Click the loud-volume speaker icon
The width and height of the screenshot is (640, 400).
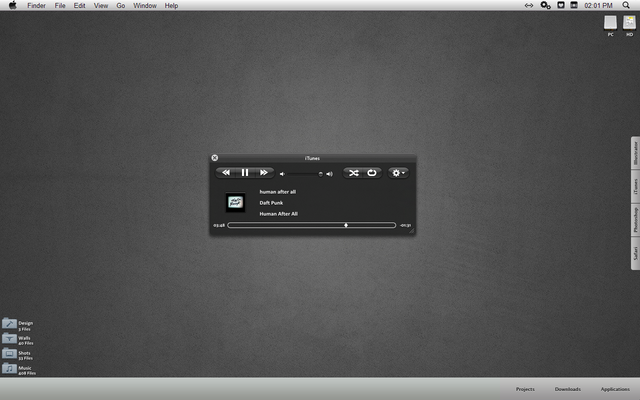click(329, 174)
